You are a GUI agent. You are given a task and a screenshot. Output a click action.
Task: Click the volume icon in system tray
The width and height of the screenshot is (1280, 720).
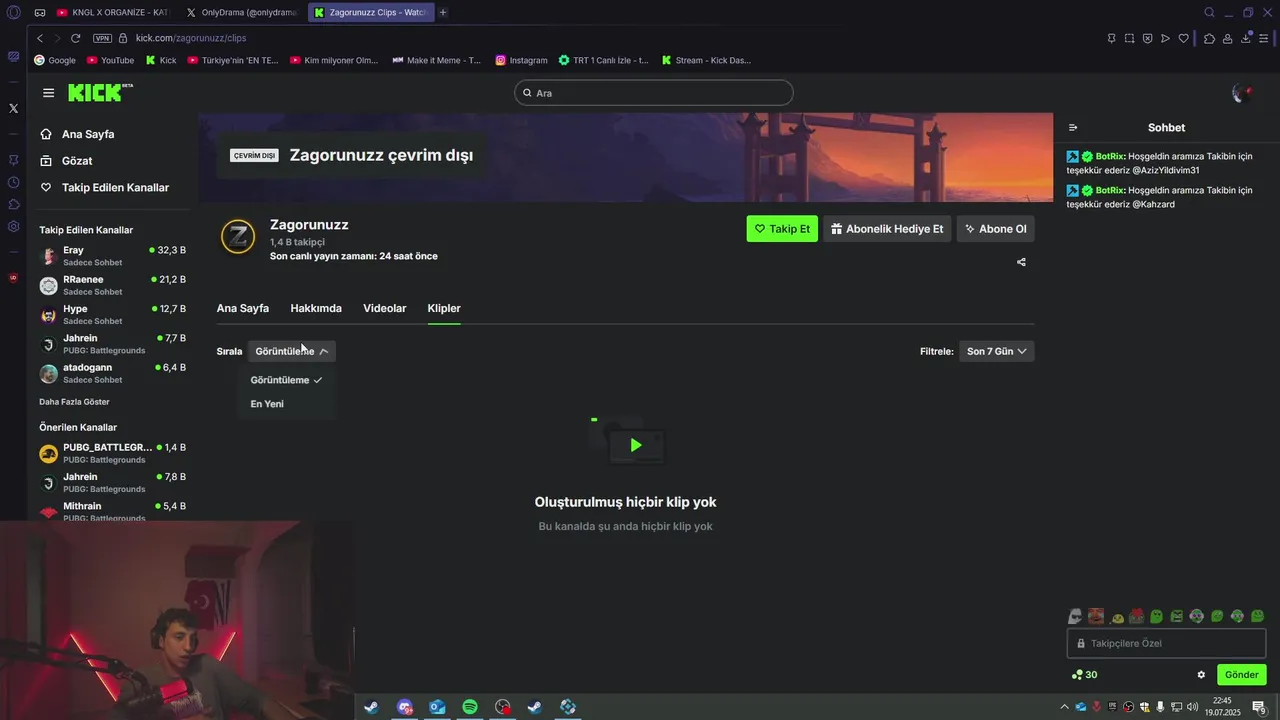[1193, 707]
